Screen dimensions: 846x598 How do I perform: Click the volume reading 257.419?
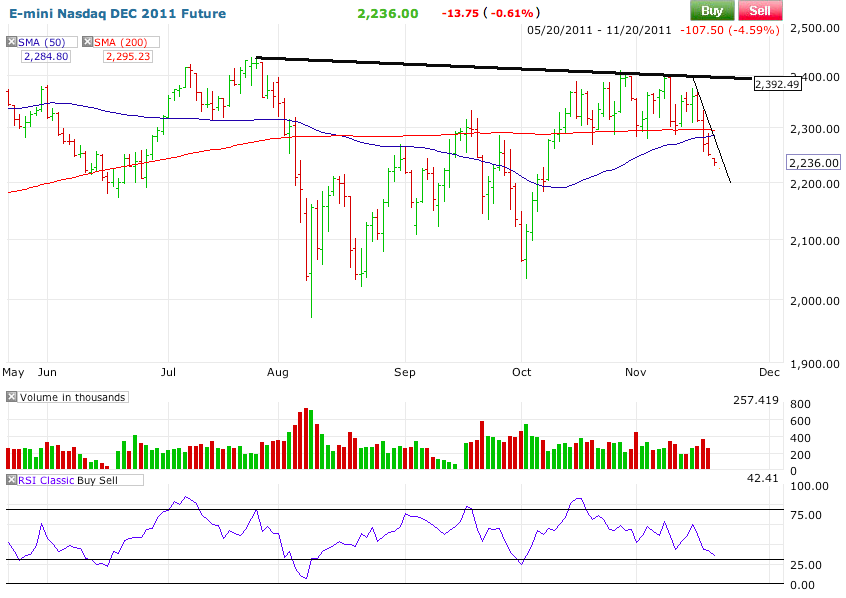click(756, 400)
